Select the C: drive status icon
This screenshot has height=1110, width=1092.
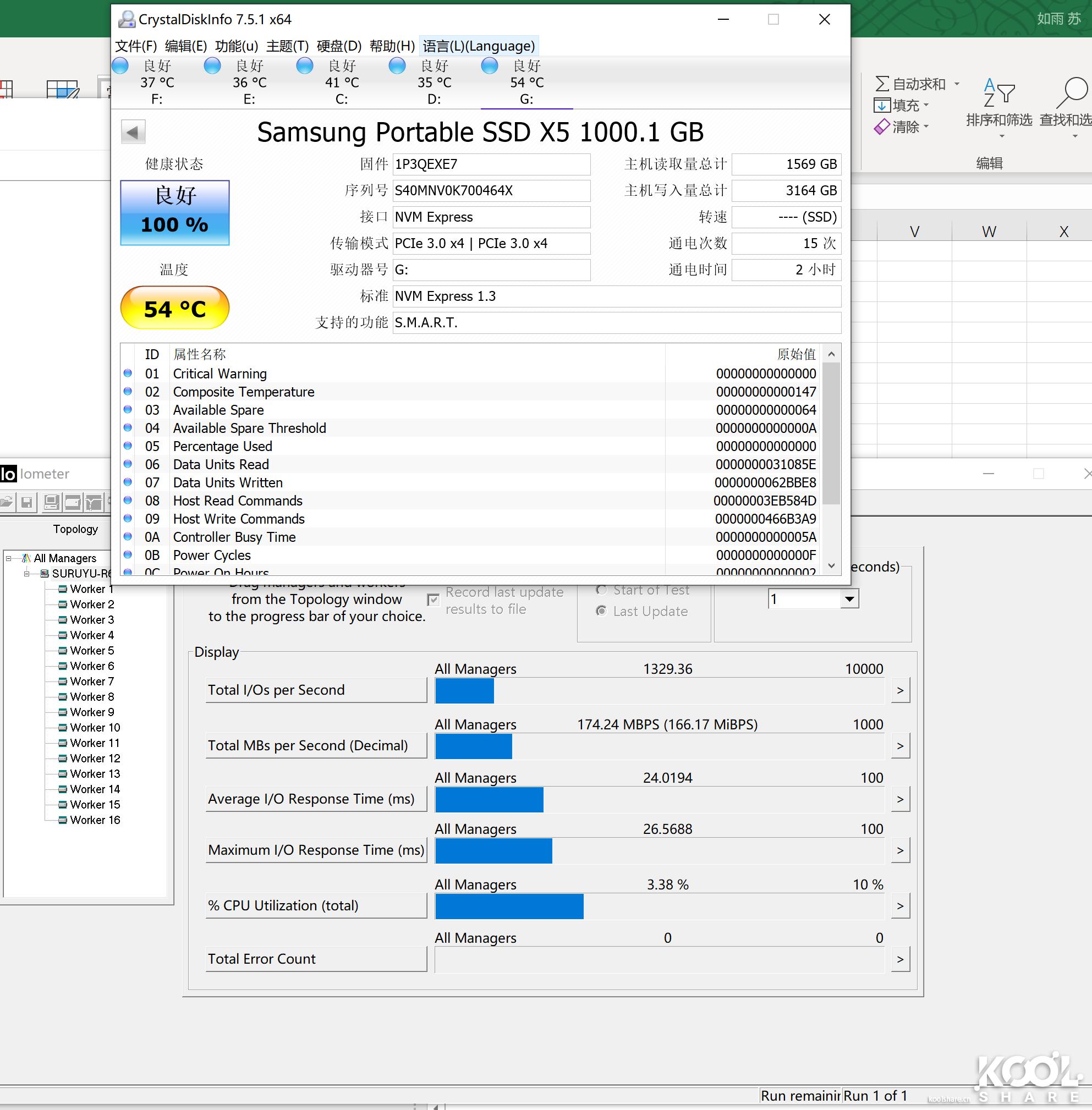pyautogui.click(x=305, y=67)
